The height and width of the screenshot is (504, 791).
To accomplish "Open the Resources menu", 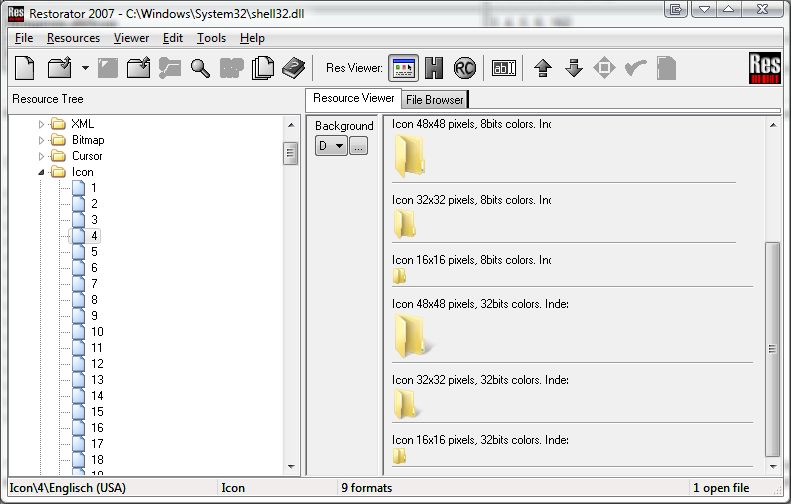I will (73, 38).
